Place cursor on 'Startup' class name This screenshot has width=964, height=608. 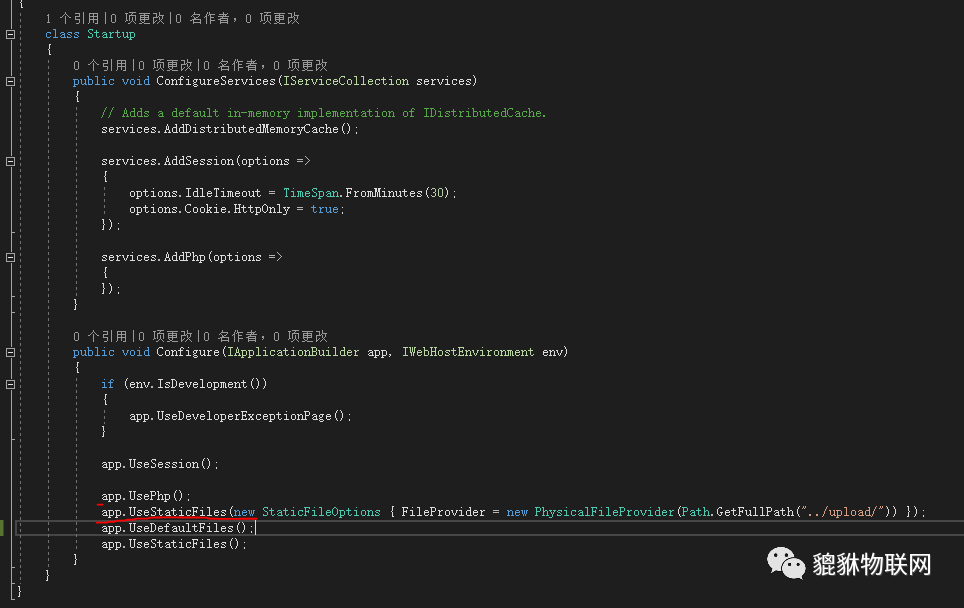coord(111,34)
